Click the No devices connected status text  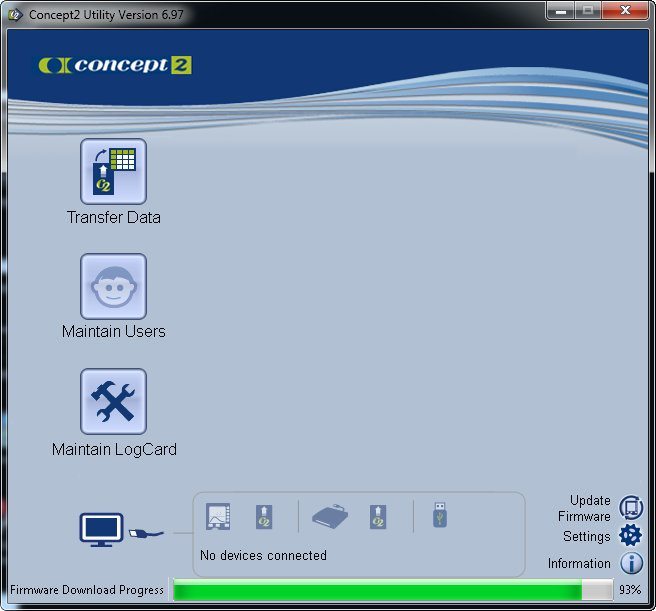(x=263, y=555)
